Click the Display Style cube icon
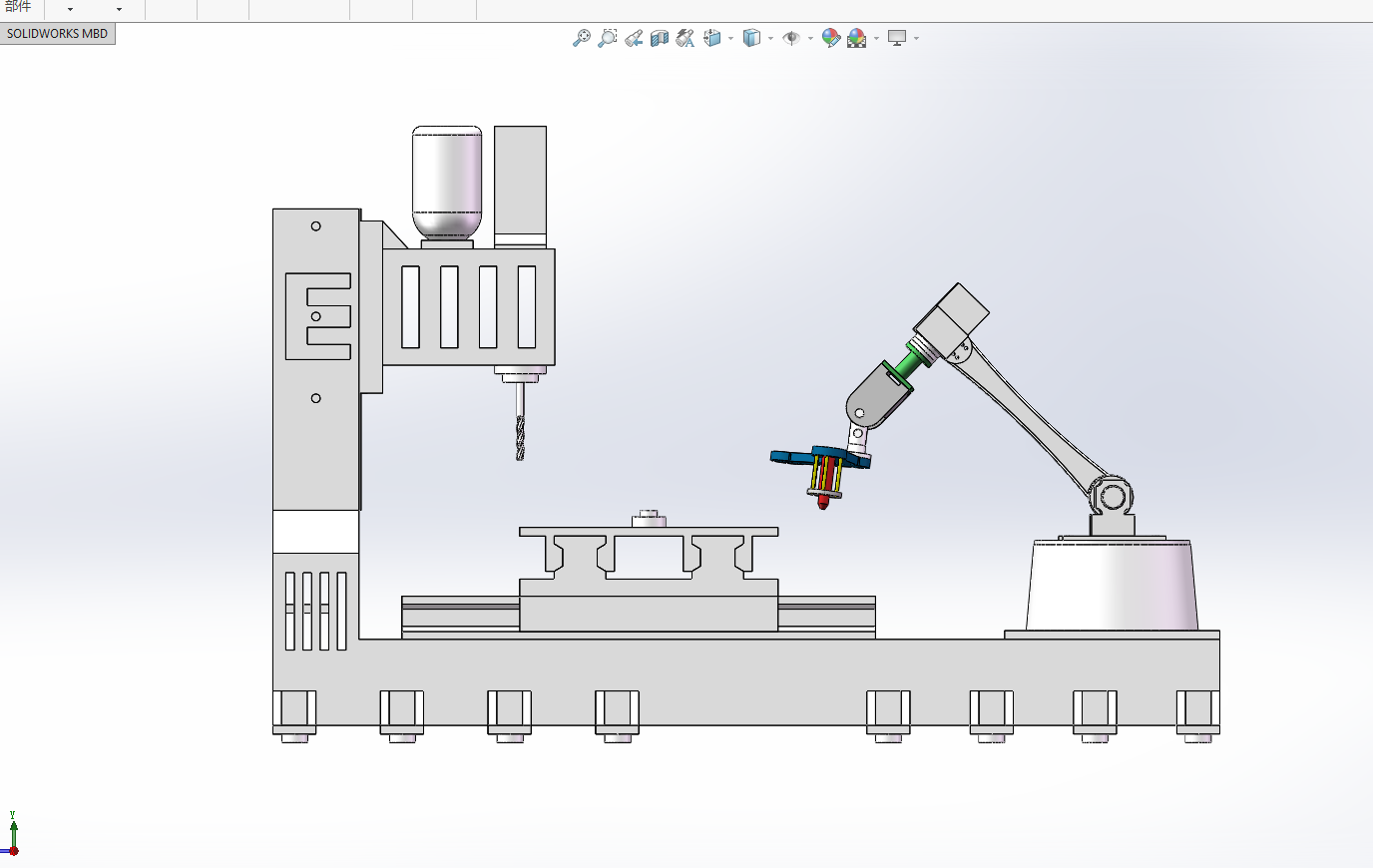 [752, 38]
